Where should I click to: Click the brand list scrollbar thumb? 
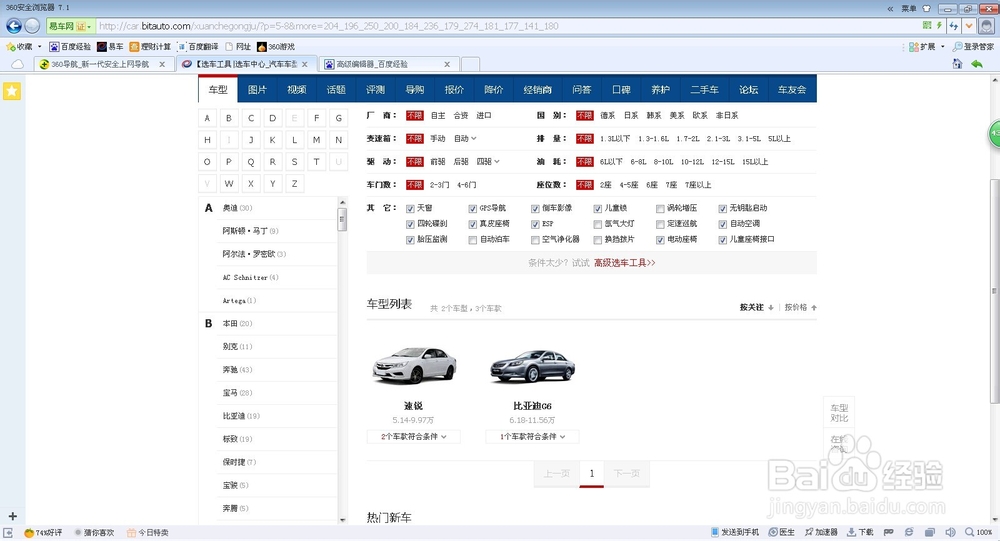click(342, 219)
